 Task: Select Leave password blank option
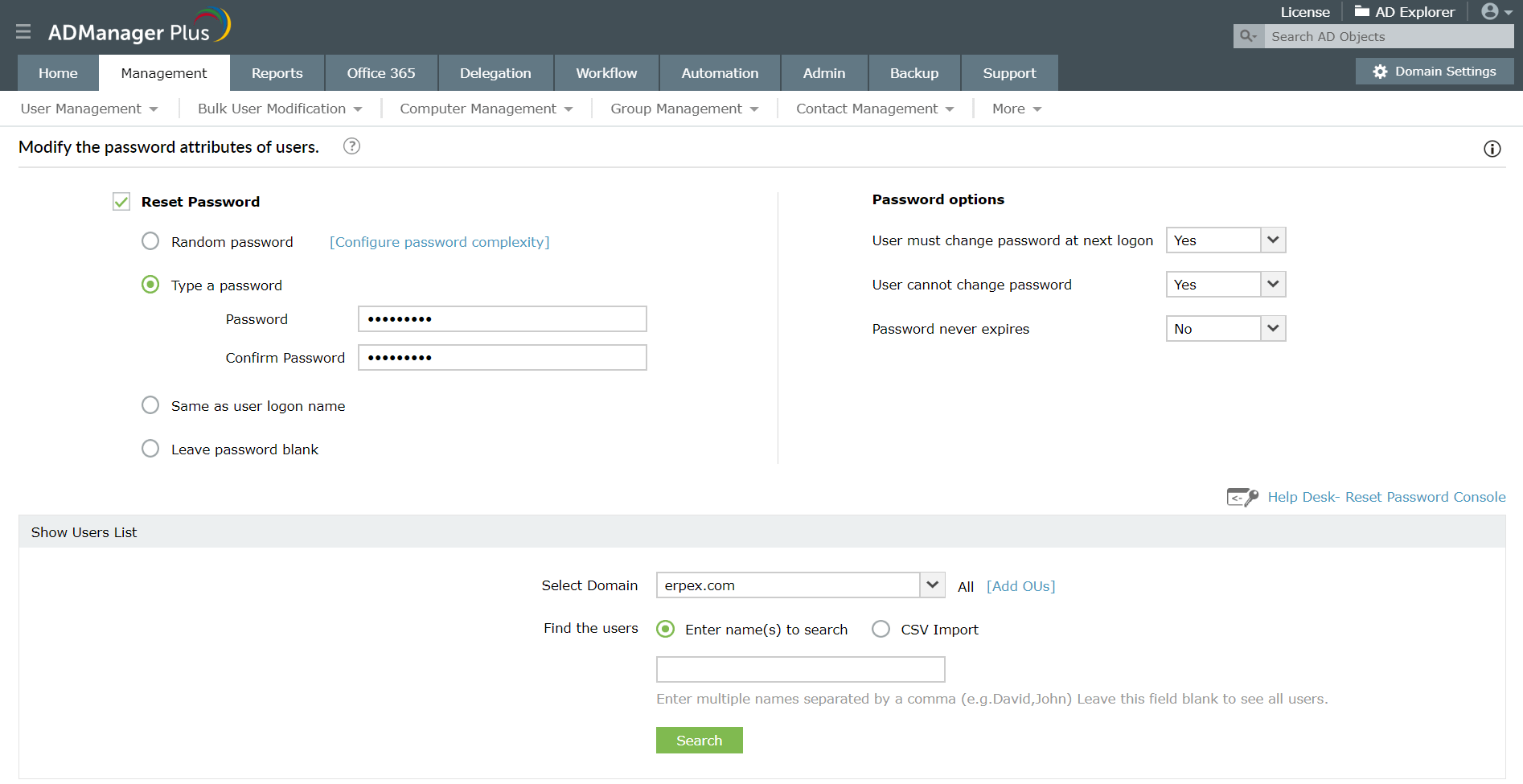point(150,449)
